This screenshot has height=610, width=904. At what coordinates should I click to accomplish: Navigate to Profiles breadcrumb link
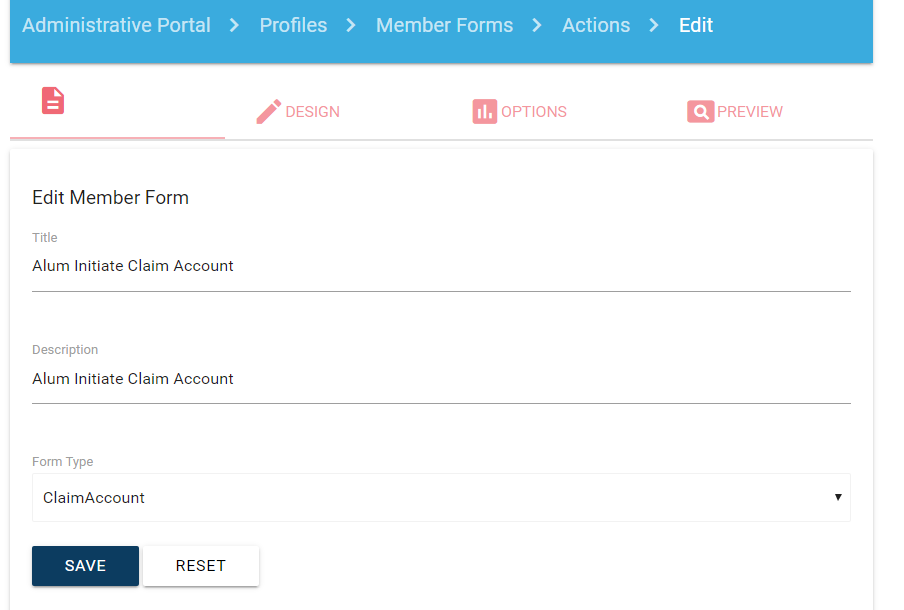point(293,25)
